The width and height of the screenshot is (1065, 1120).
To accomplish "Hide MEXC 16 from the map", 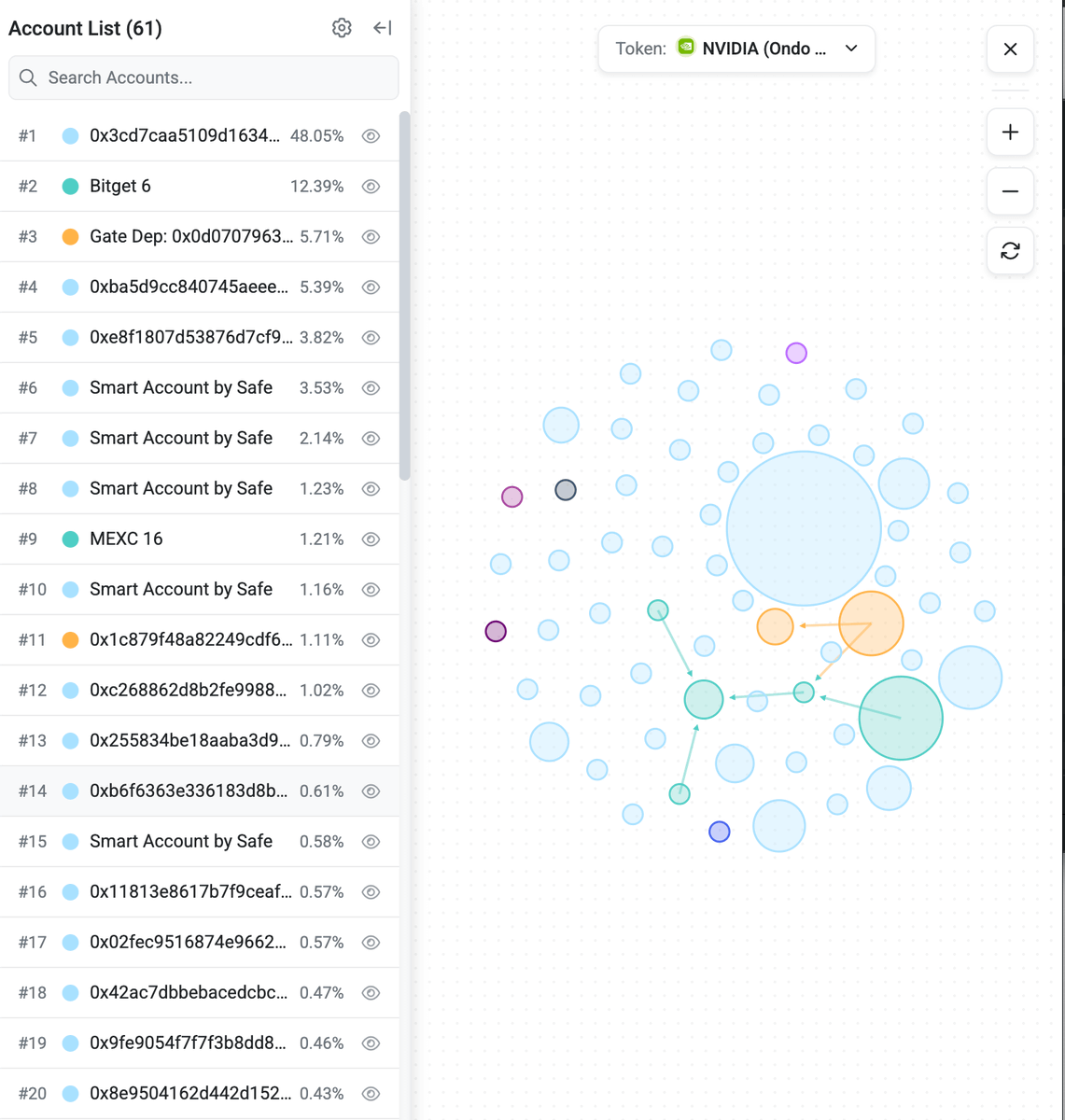I will click(x=371, y=539).
